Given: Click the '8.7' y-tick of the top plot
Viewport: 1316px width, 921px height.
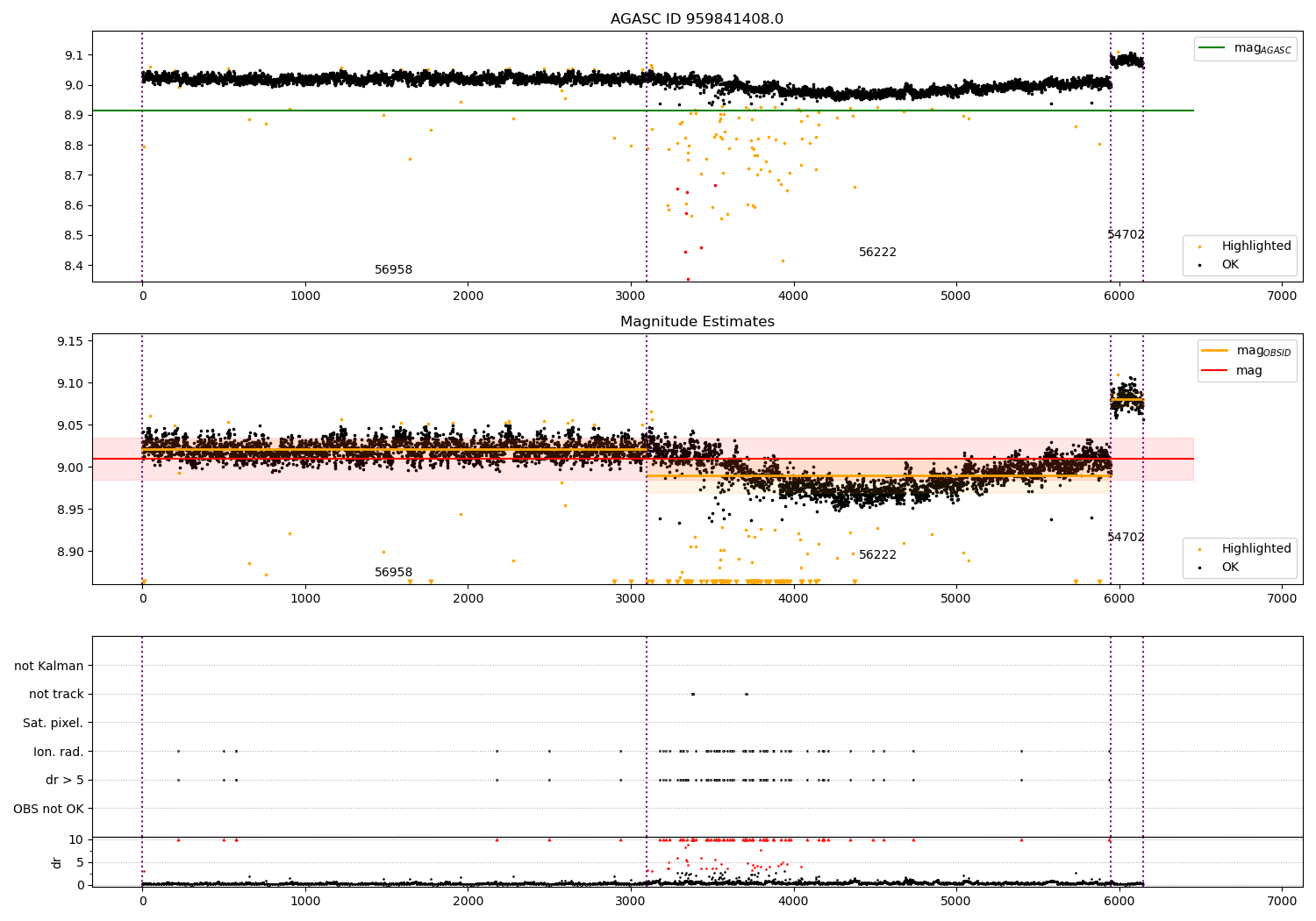Looking at the screenshot, I should [x=74, y=175].
